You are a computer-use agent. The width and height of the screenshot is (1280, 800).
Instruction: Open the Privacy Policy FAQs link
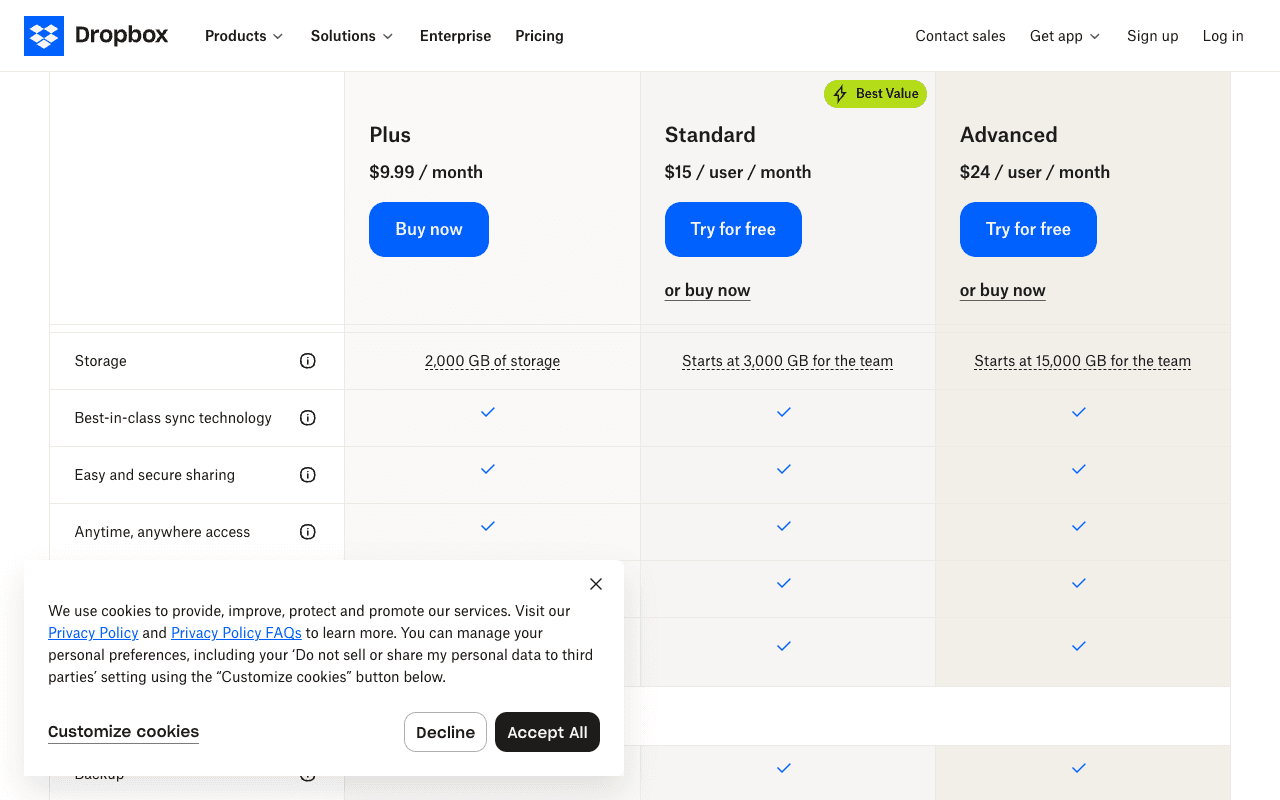point(236,633)
